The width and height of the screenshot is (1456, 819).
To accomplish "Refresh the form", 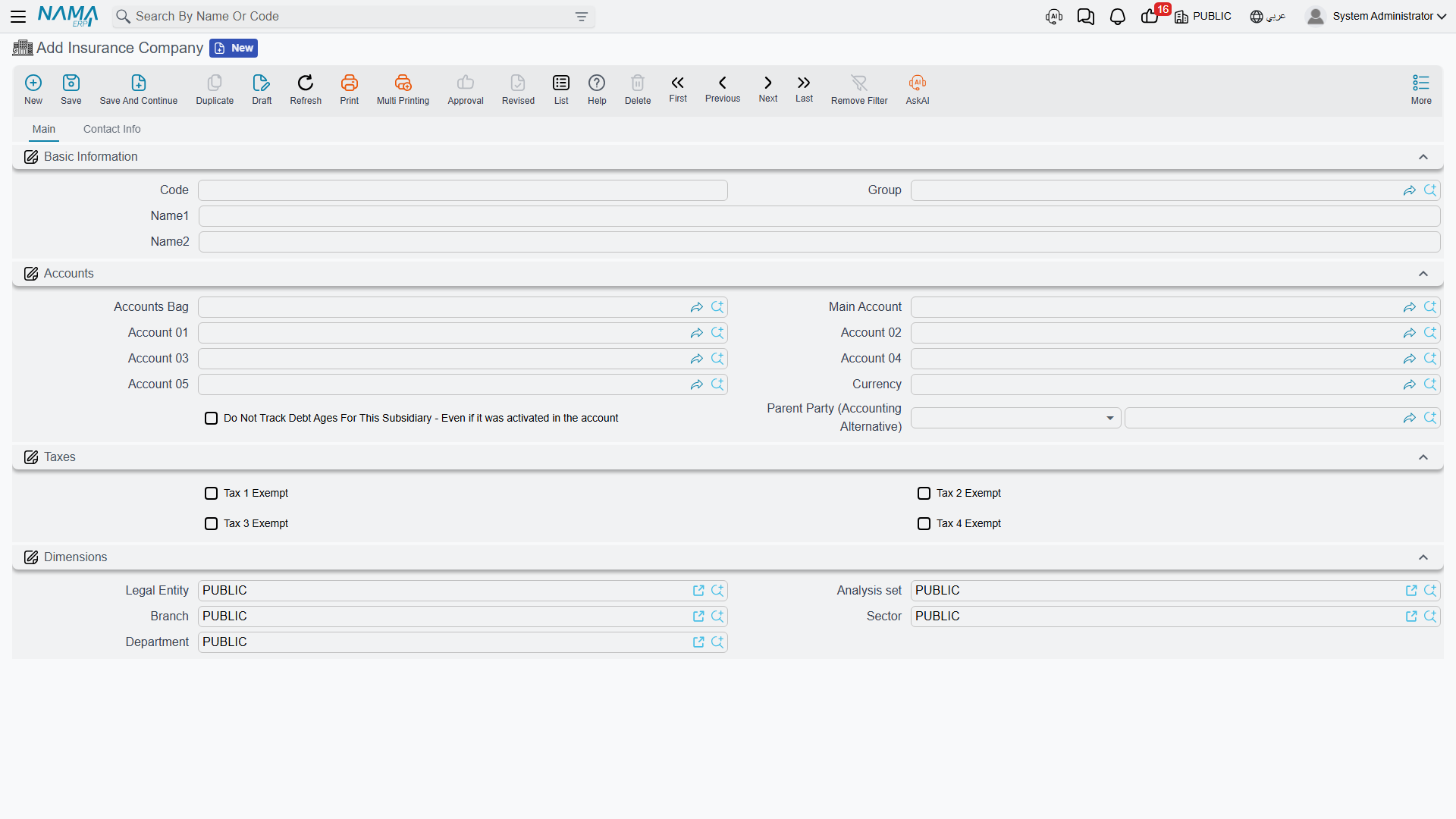I will point(306,89).
